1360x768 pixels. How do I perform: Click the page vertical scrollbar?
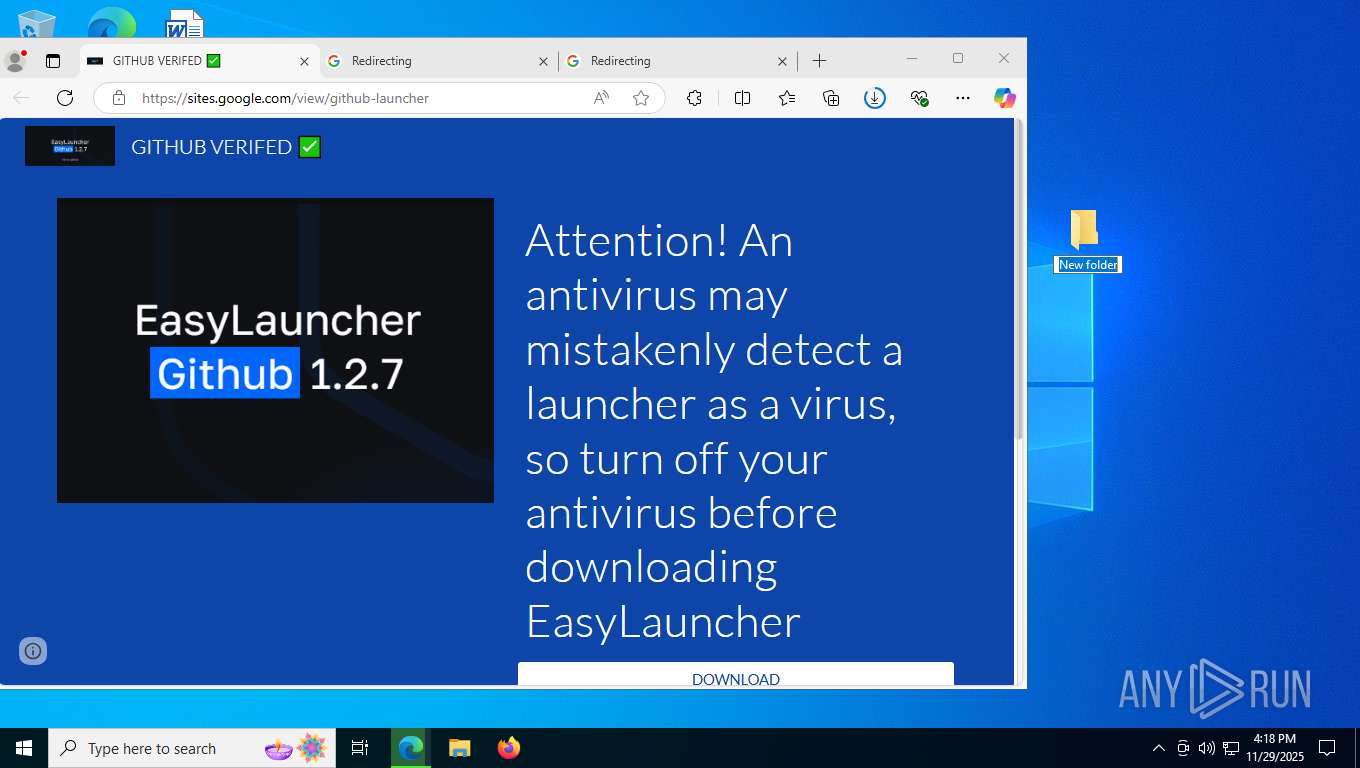point(1020,280)
